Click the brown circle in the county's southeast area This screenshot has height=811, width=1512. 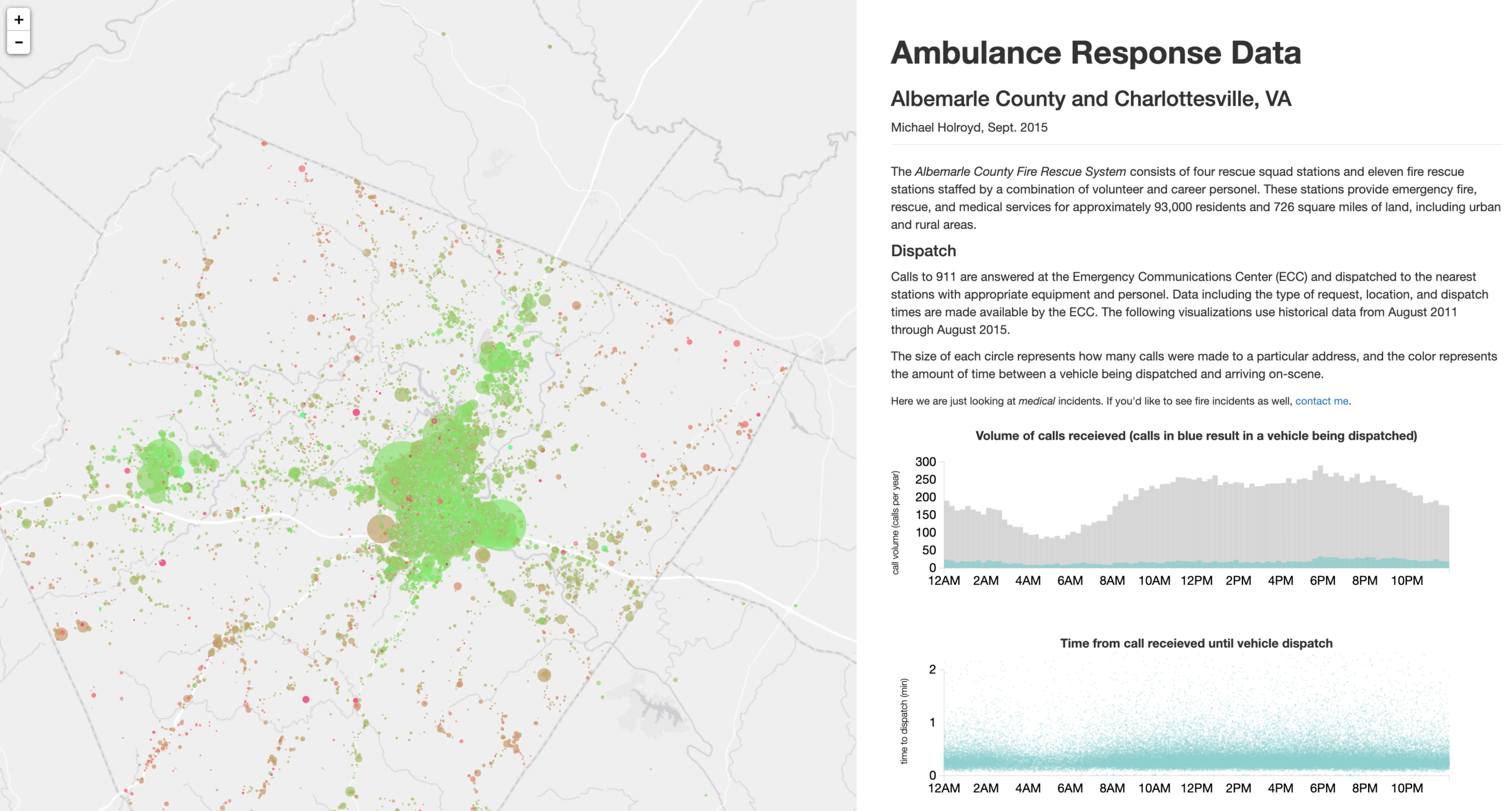tap(544, 675)
